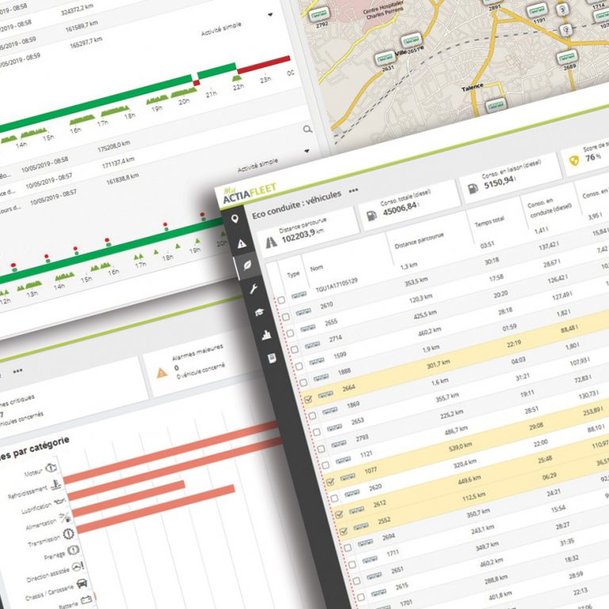Click the Batterie battery icon
609x609 pixels.
pyautogui.click(x=86, y=599)
